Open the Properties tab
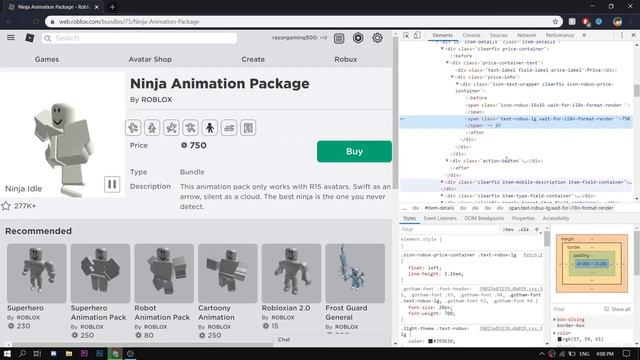 pos(523,218)
